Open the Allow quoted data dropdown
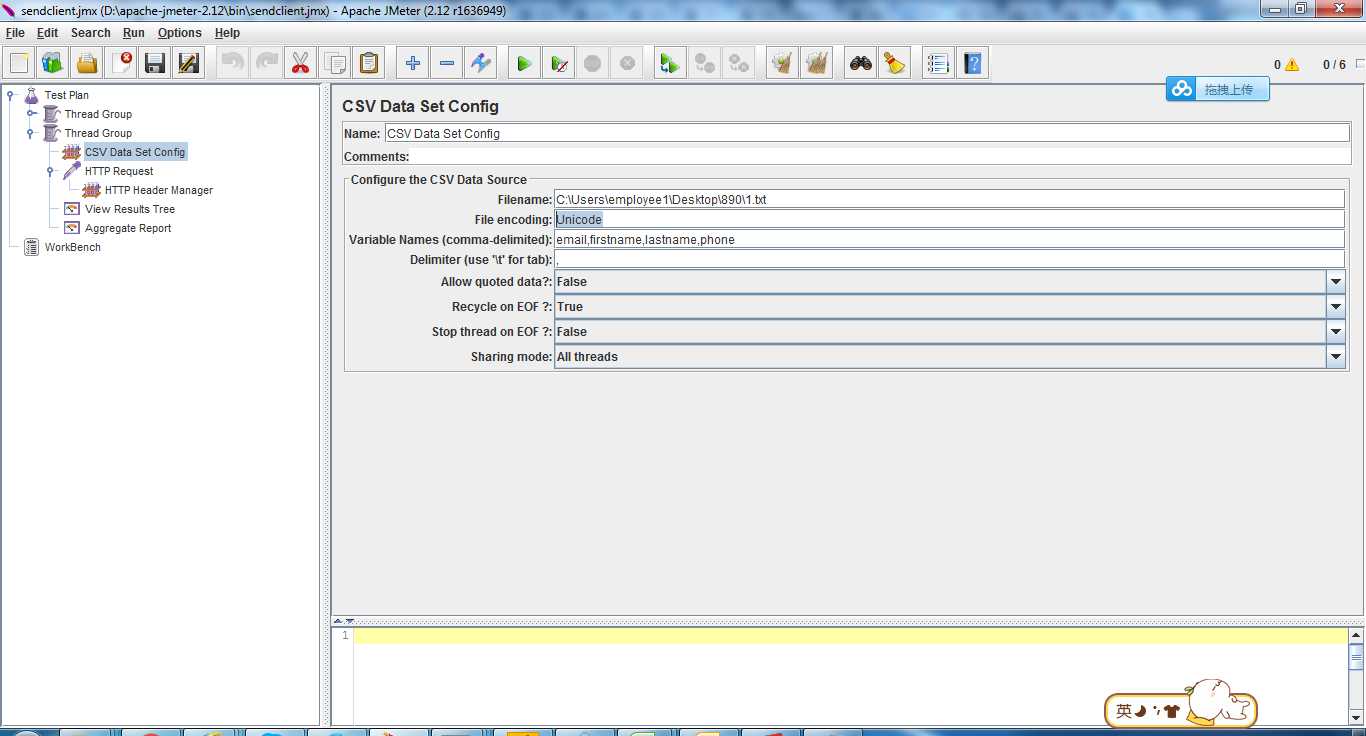The height and width of the screenshot is (736, 1366). coord(1336,282)
